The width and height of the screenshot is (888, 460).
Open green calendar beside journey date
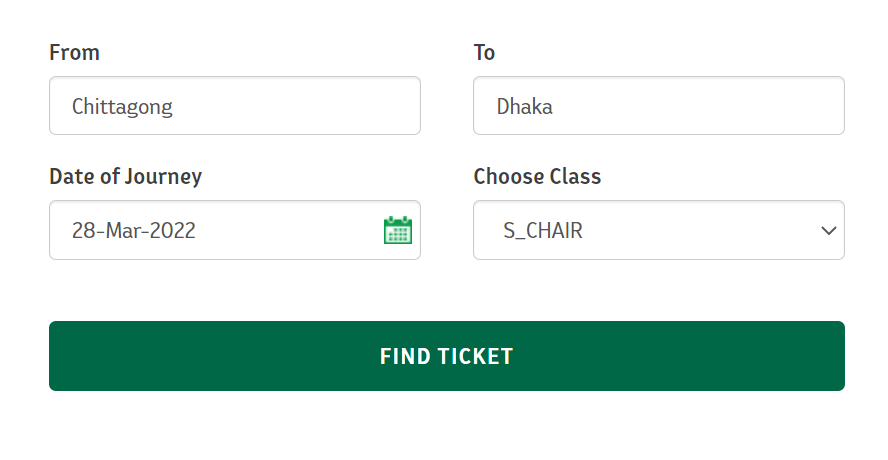pos(398,230)
